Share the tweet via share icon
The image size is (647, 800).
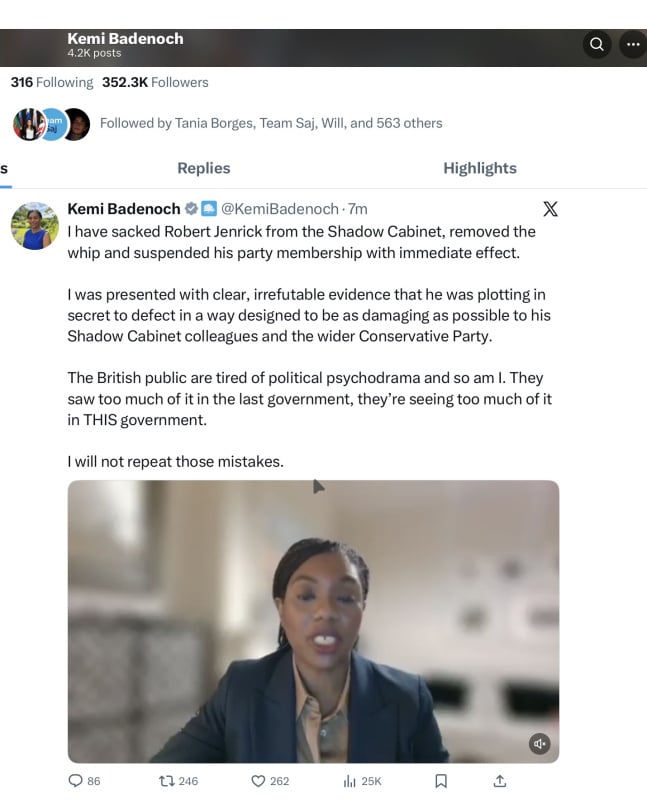point(500,781)
